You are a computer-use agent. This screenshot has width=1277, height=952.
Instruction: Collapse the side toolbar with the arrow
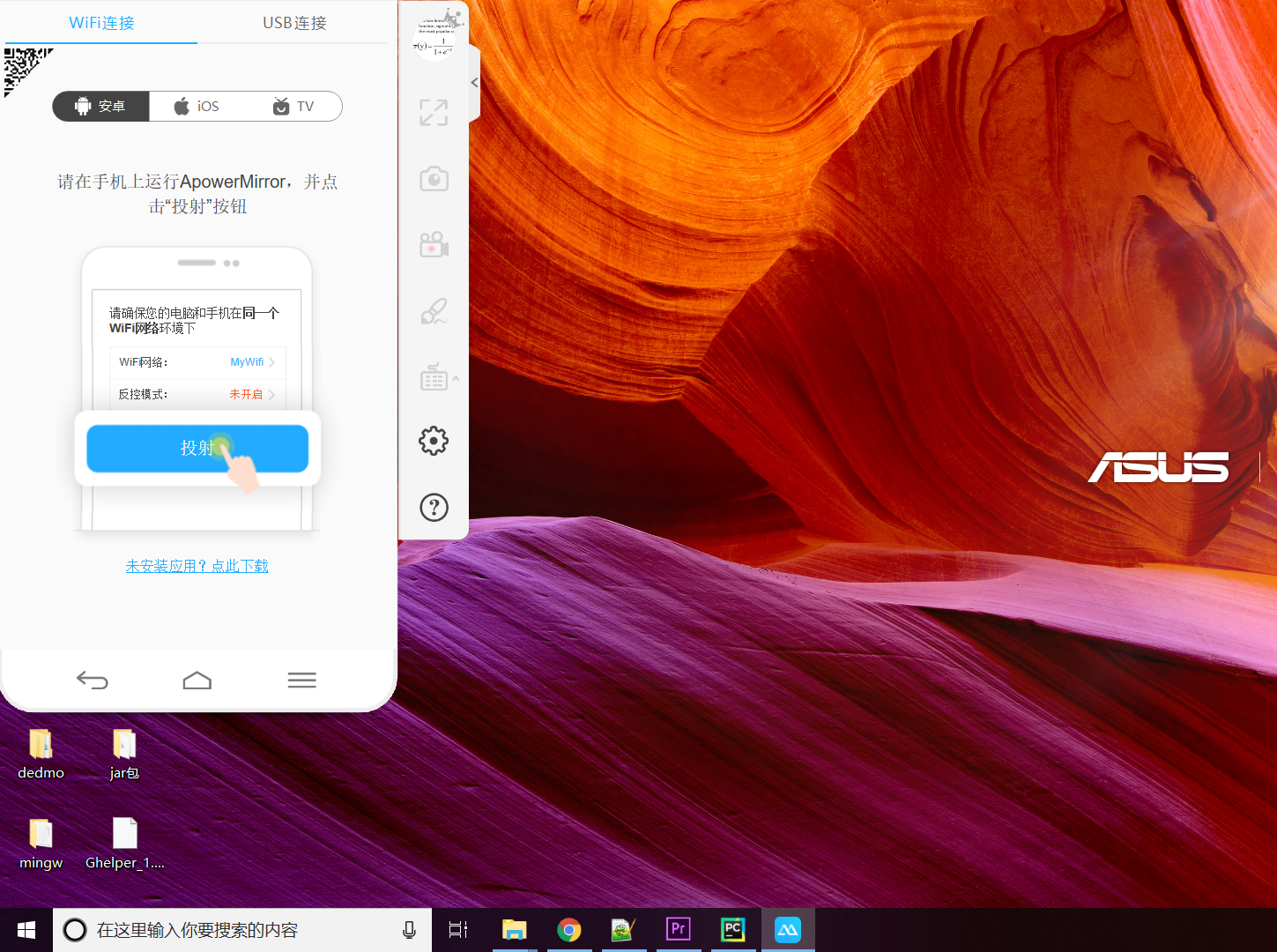click(x=474, y=83)
